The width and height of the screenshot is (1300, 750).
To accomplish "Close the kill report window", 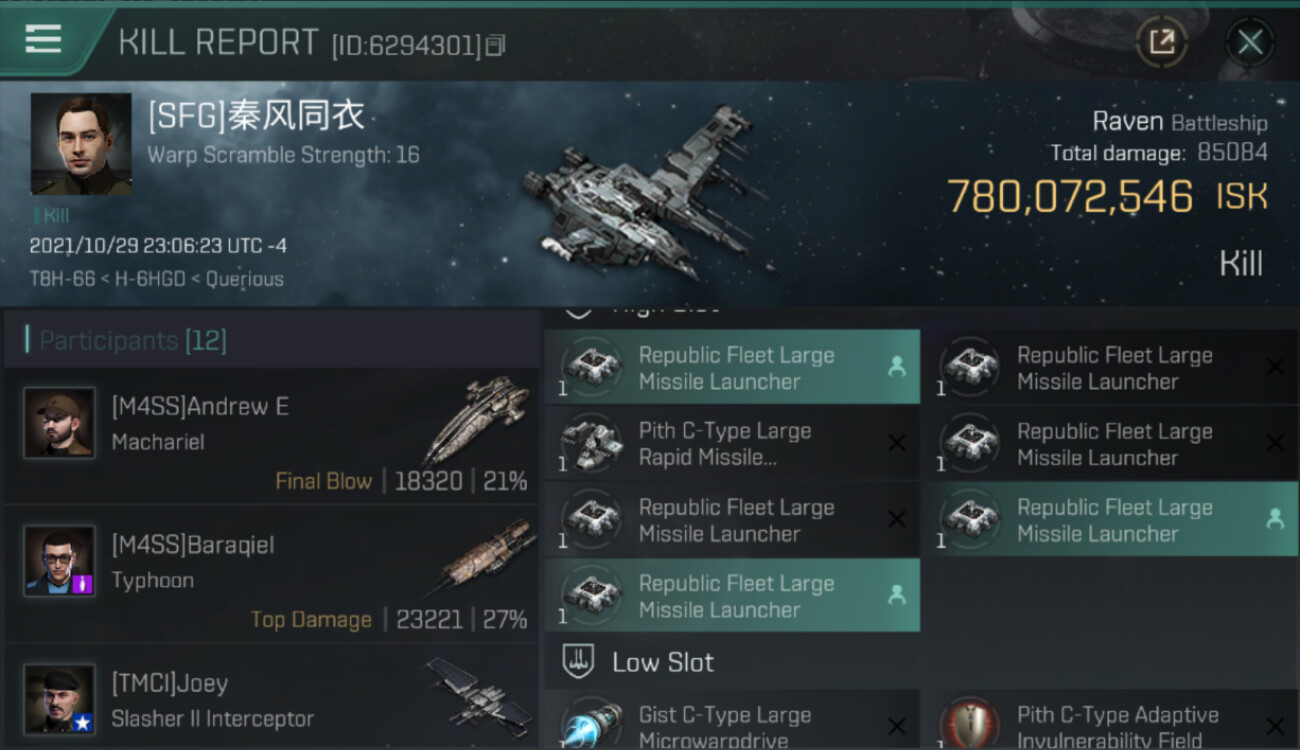I will pos(1250,42).
